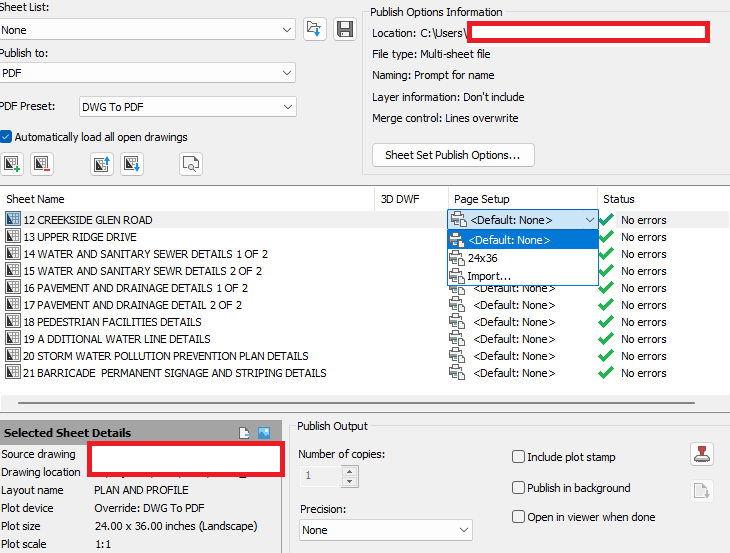Click the No errors status for sheet 13

[x=643, y=237]
